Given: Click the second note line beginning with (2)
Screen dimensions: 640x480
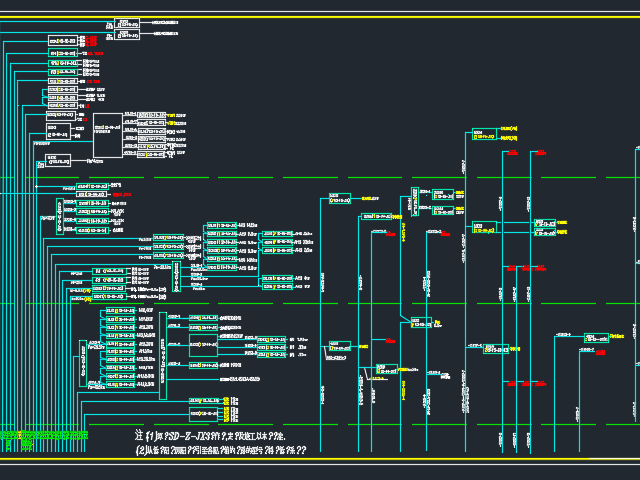Looking at the screenshot, I should (221, 450).
